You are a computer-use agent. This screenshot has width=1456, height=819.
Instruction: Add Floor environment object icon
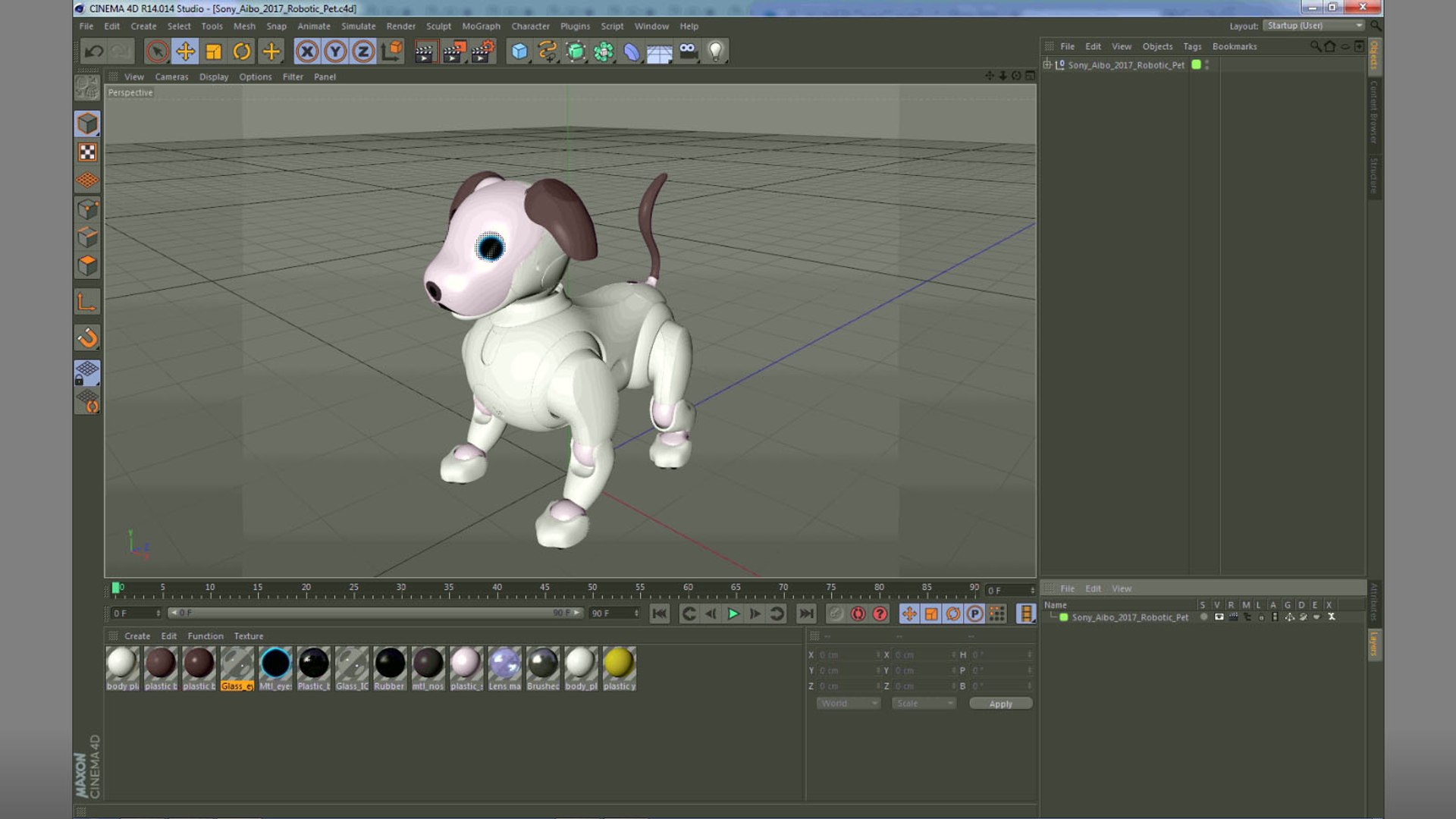(x=660, y=52)
